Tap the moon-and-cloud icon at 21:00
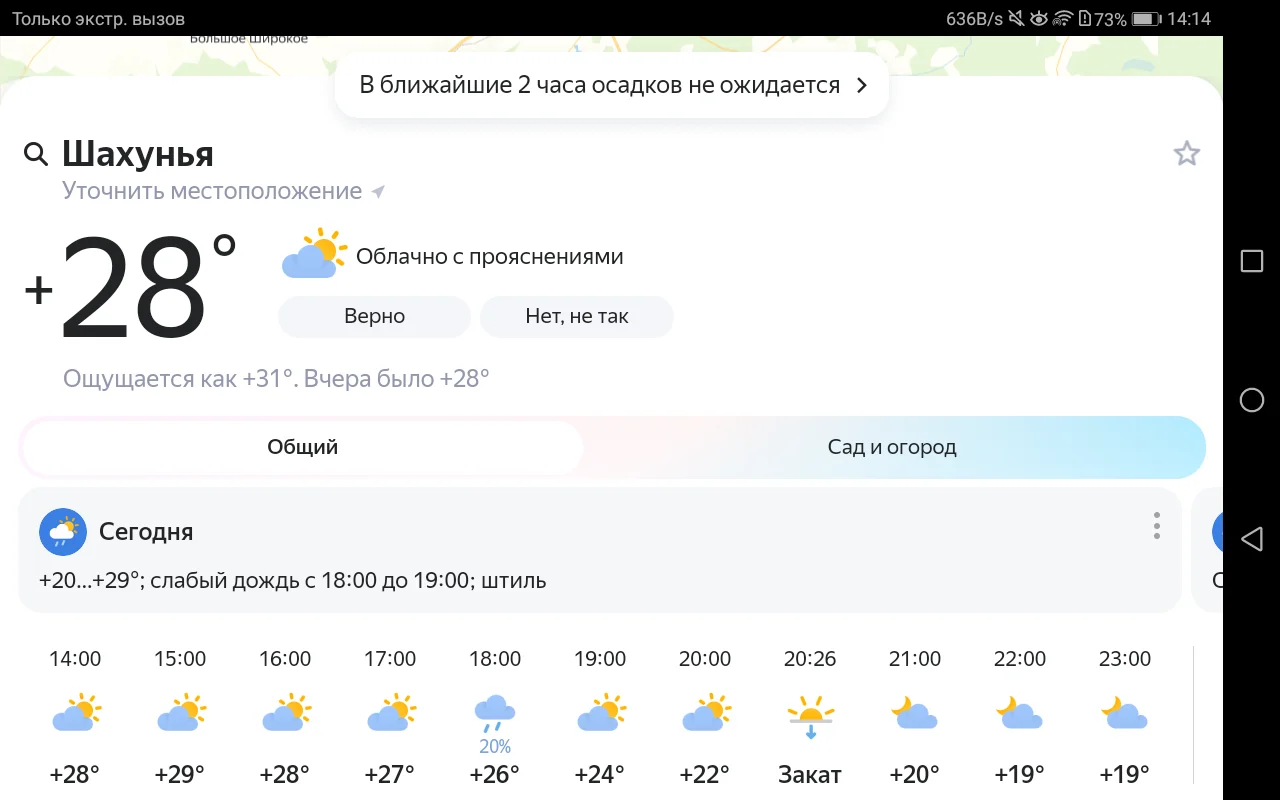This screenshot has height=800, width=1280. pos(914,712)
